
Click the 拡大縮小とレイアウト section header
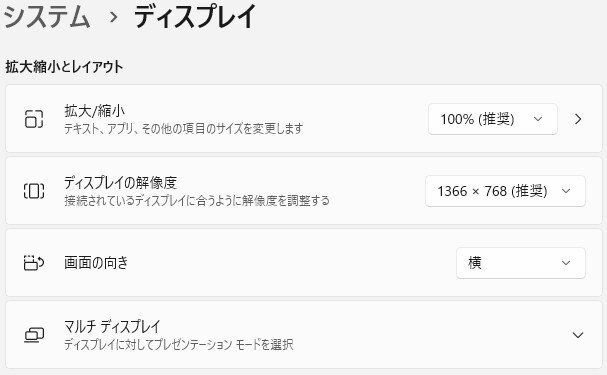64,67
